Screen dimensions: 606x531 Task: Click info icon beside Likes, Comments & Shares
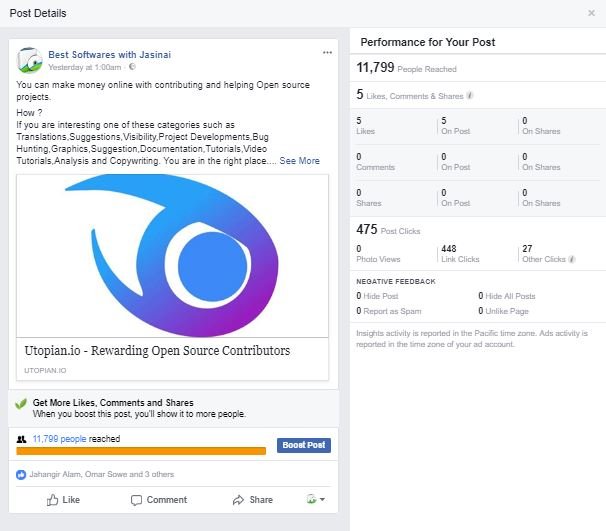[470, 95]
